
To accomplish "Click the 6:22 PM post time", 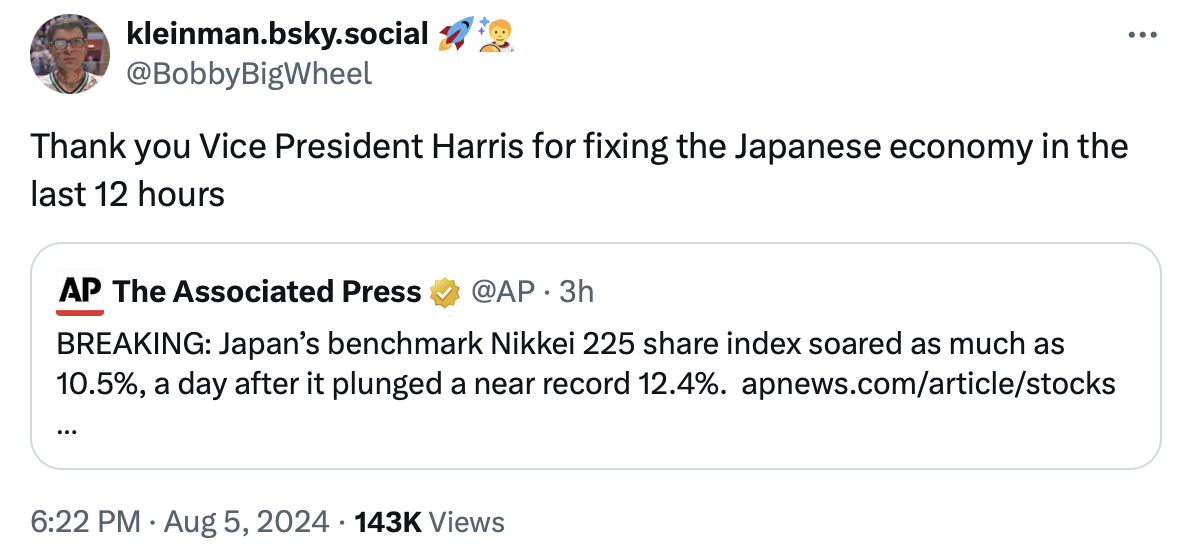I will tap(88, 521).
